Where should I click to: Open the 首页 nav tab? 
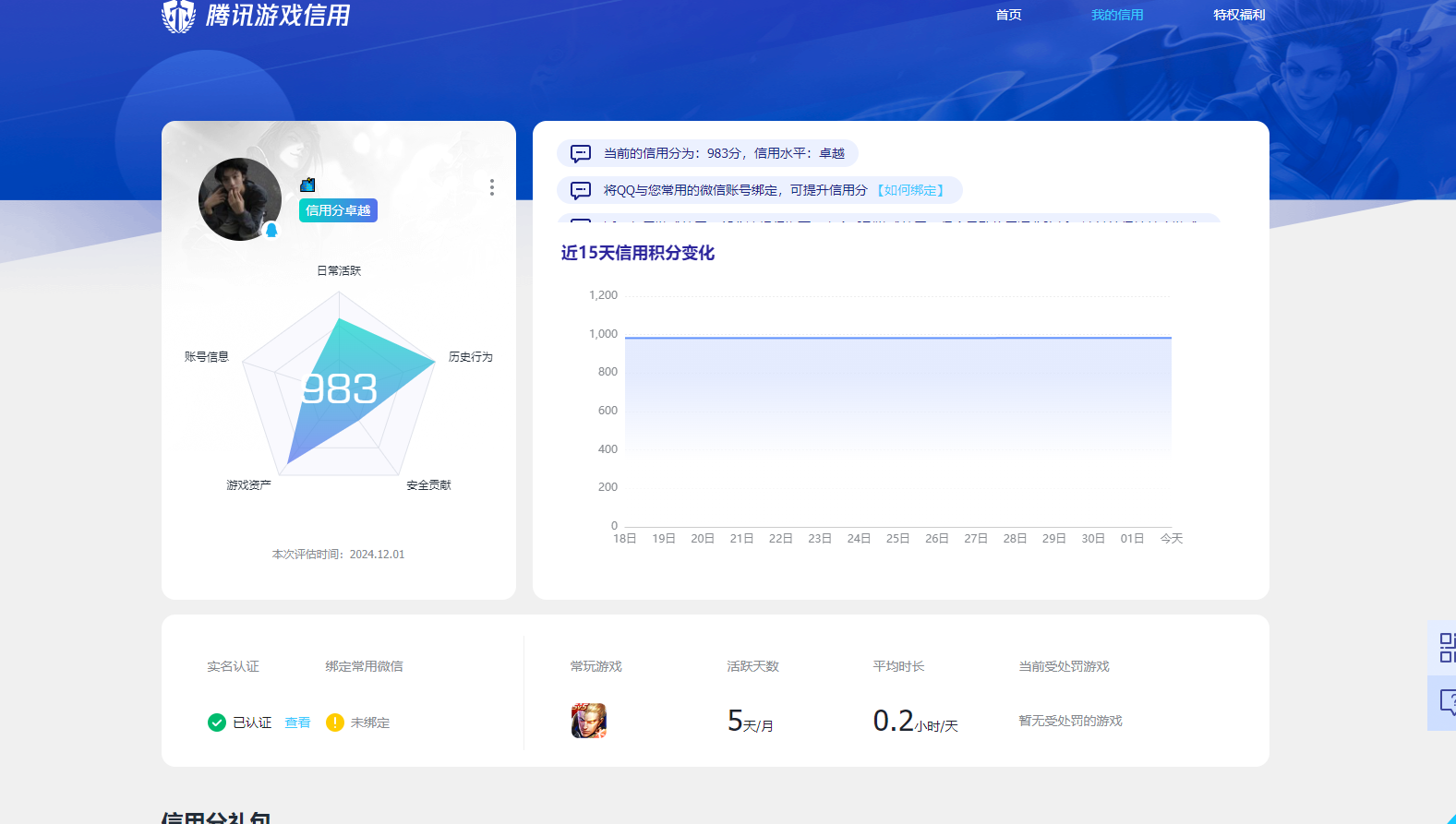[1008, 15]
